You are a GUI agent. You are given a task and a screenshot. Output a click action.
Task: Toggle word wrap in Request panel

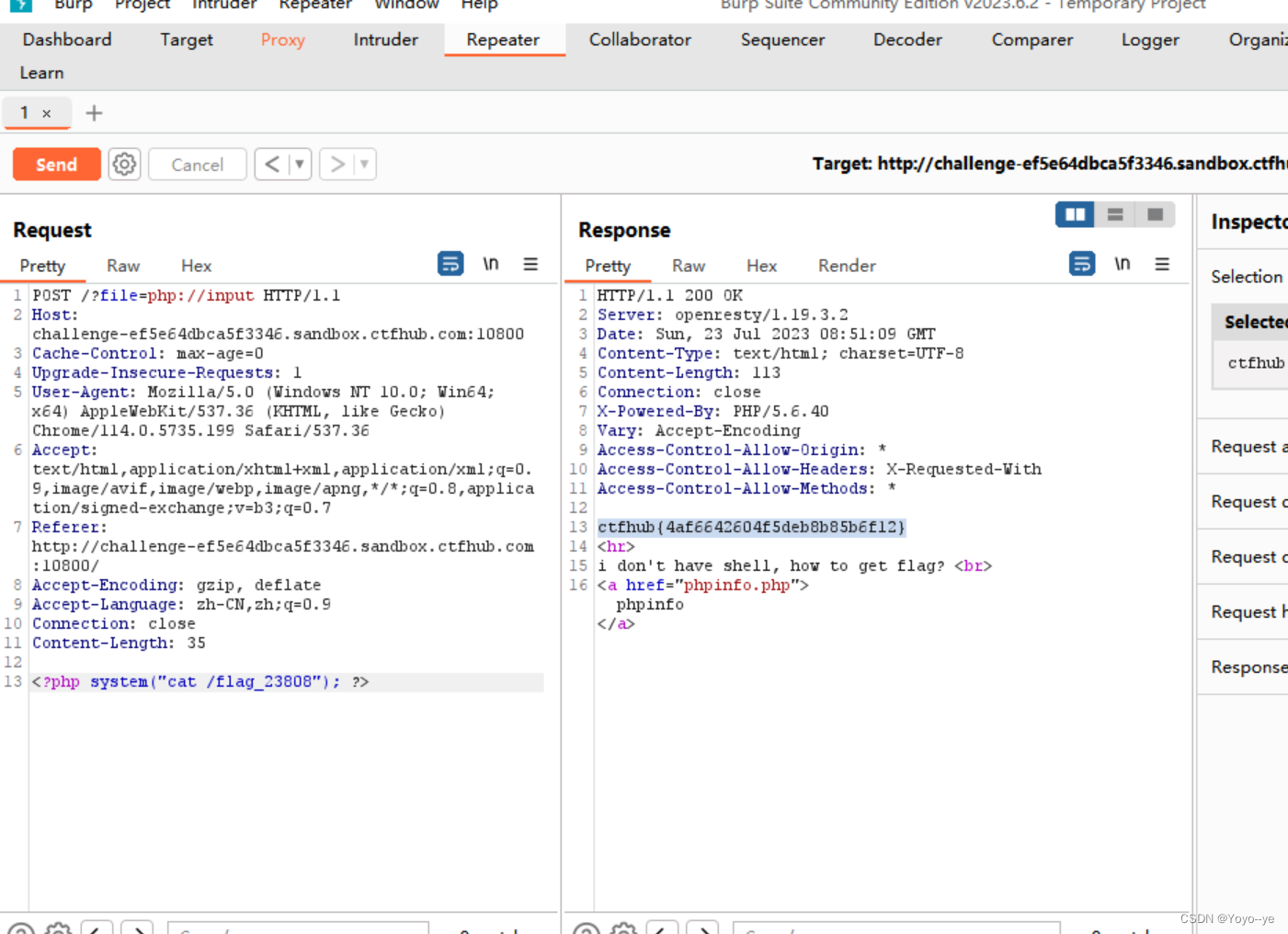pos(450,264)
